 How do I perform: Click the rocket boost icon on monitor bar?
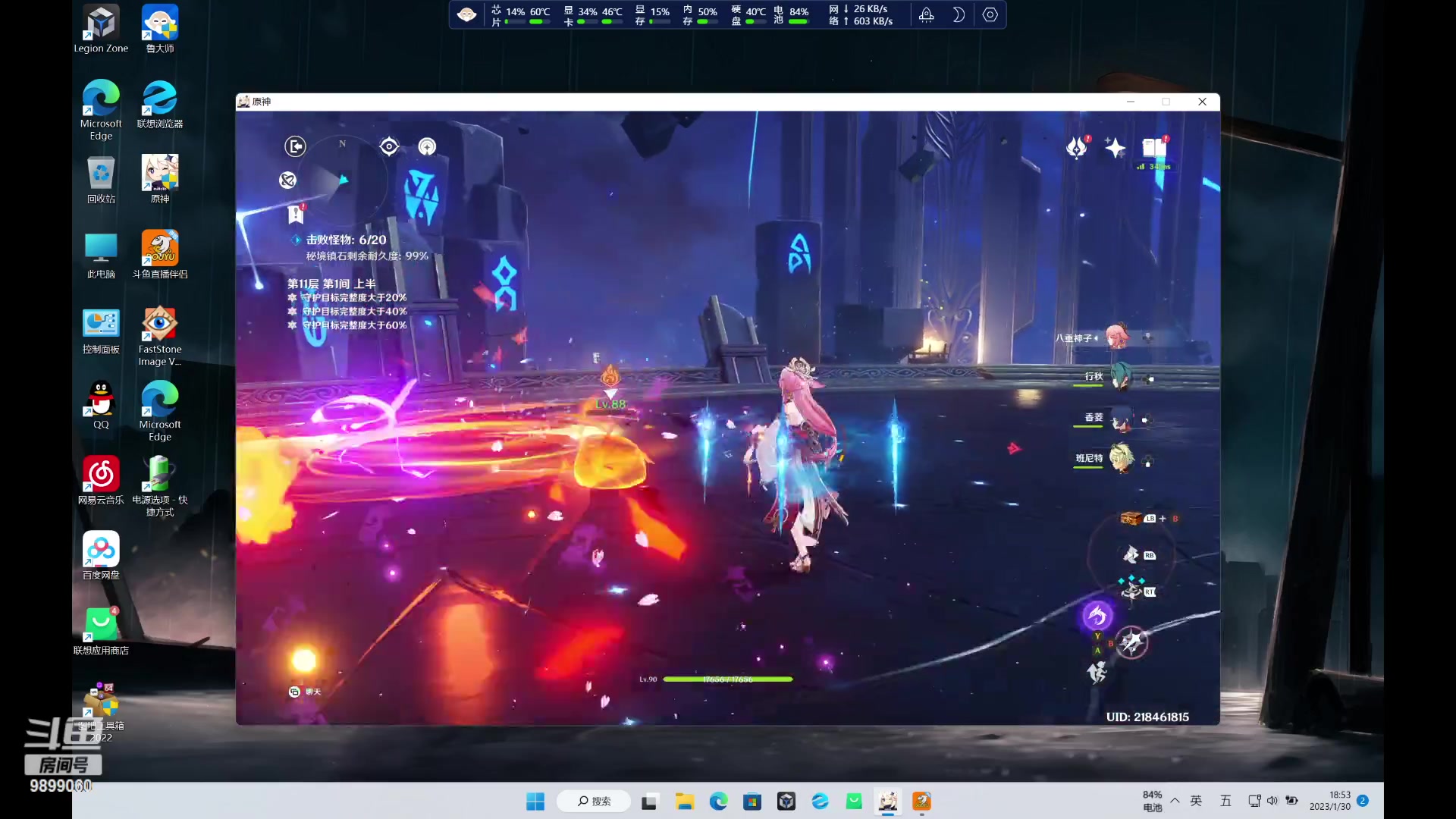coord(926,14)
